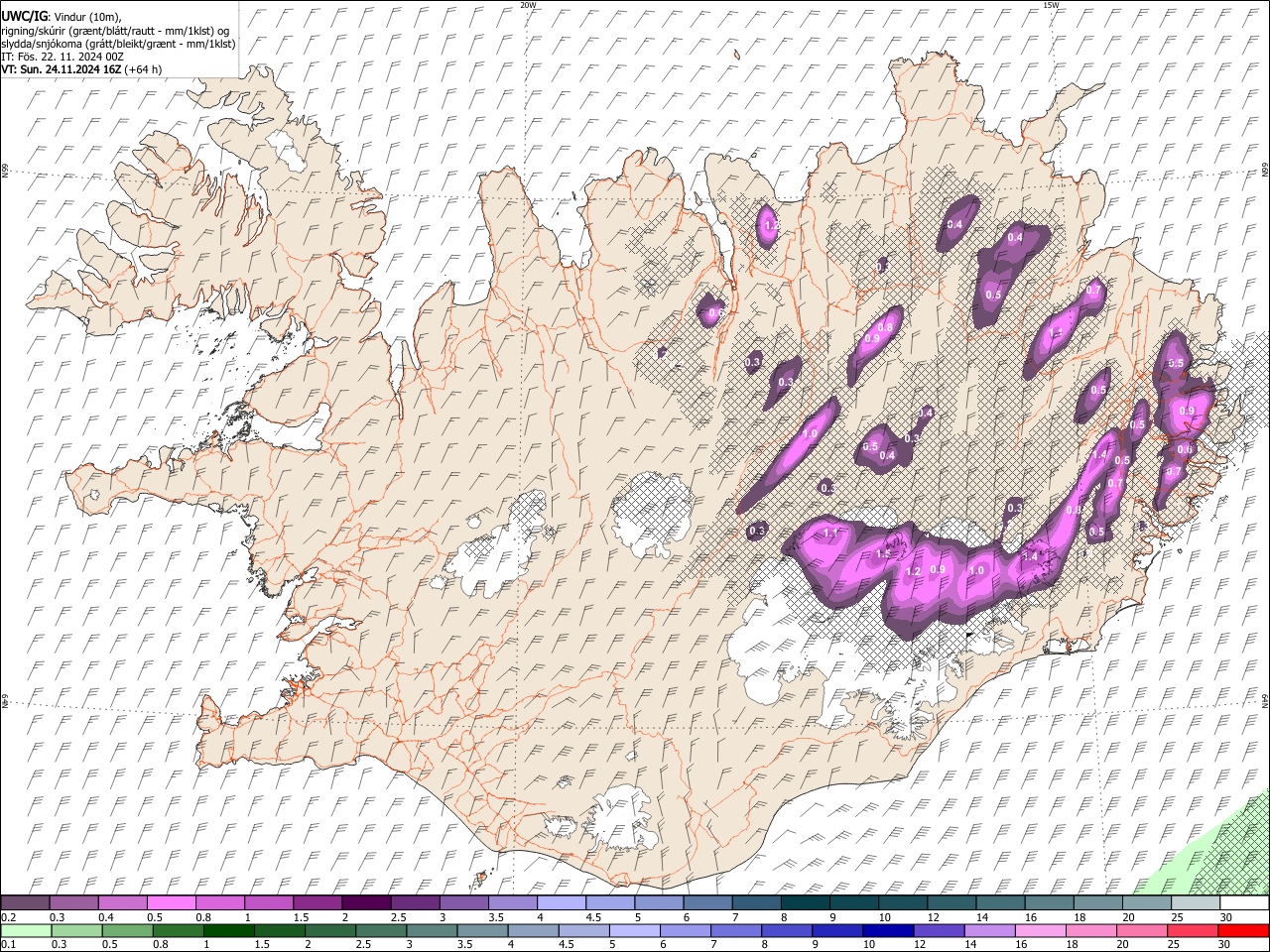Pick the bright pink 0.5 snow scale swatch
The image size is (1270, 952).
tap(171, 902)
